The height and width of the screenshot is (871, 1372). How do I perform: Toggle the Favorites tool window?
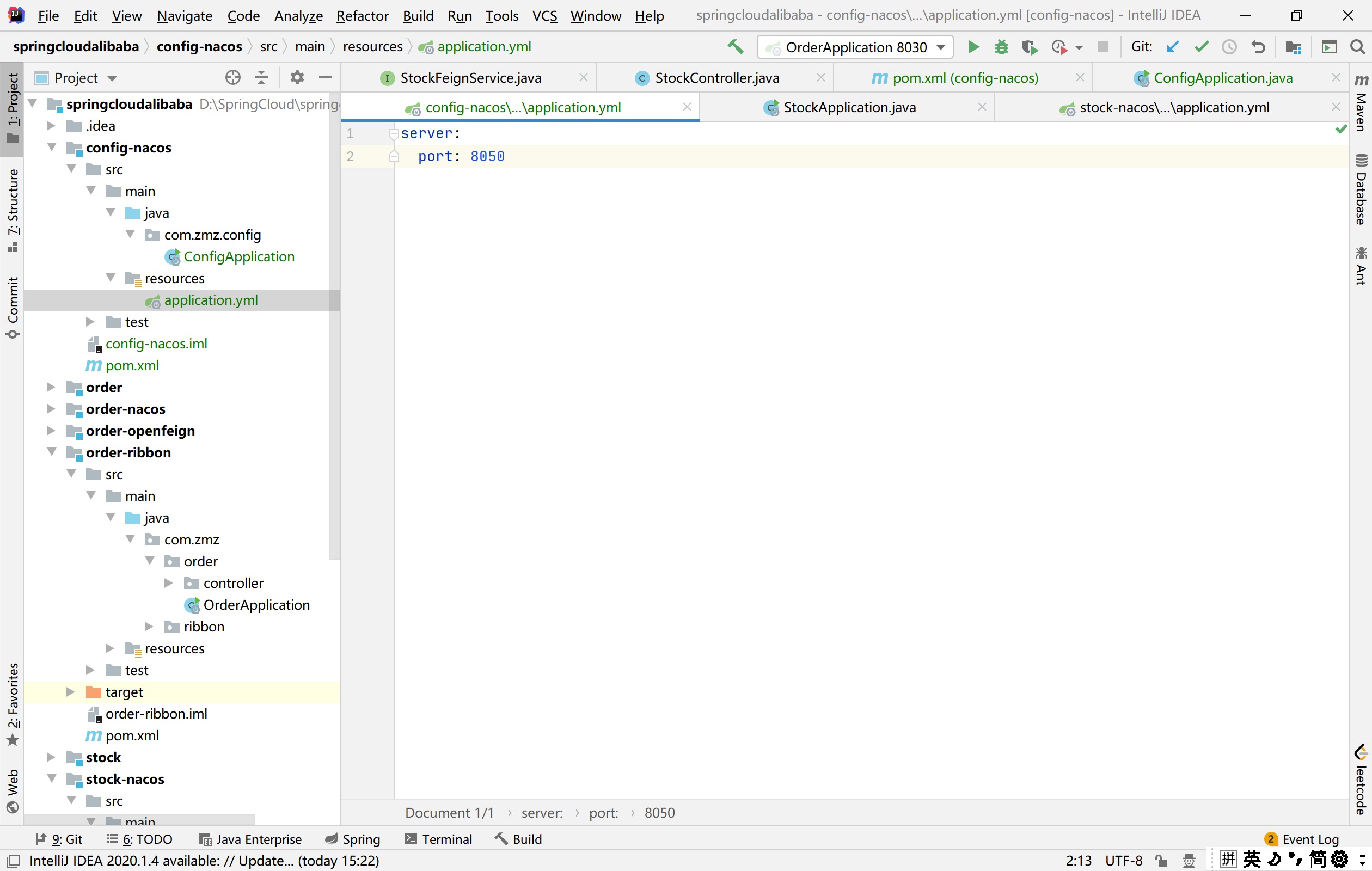coord(13,704)
